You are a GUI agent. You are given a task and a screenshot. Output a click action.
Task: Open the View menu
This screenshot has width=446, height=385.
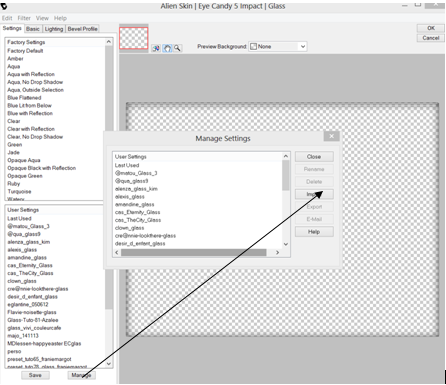tap(42, 18)
